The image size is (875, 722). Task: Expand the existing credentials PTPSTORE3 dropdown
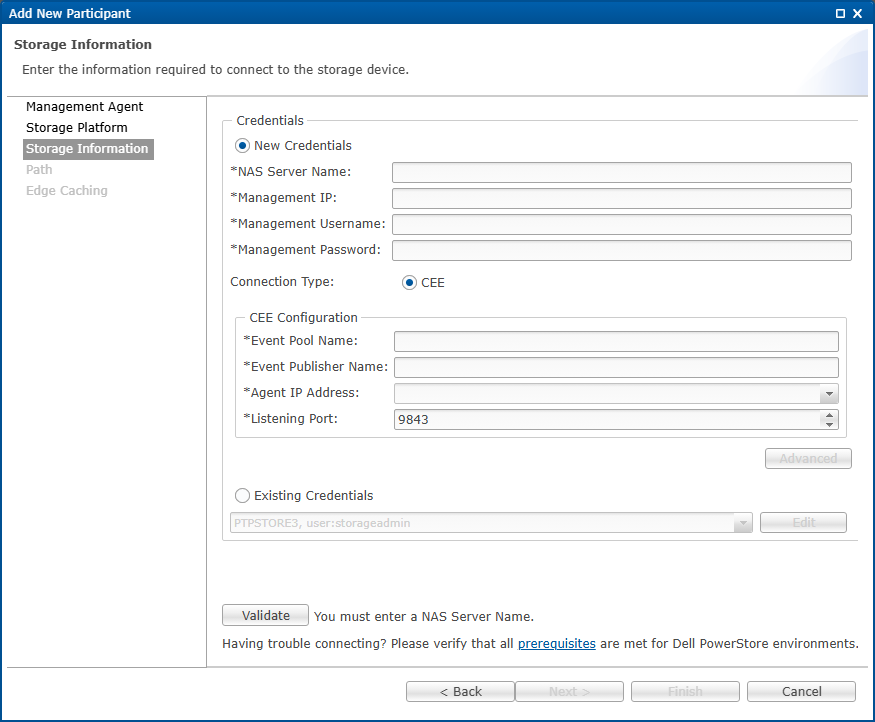click(743, 523)
